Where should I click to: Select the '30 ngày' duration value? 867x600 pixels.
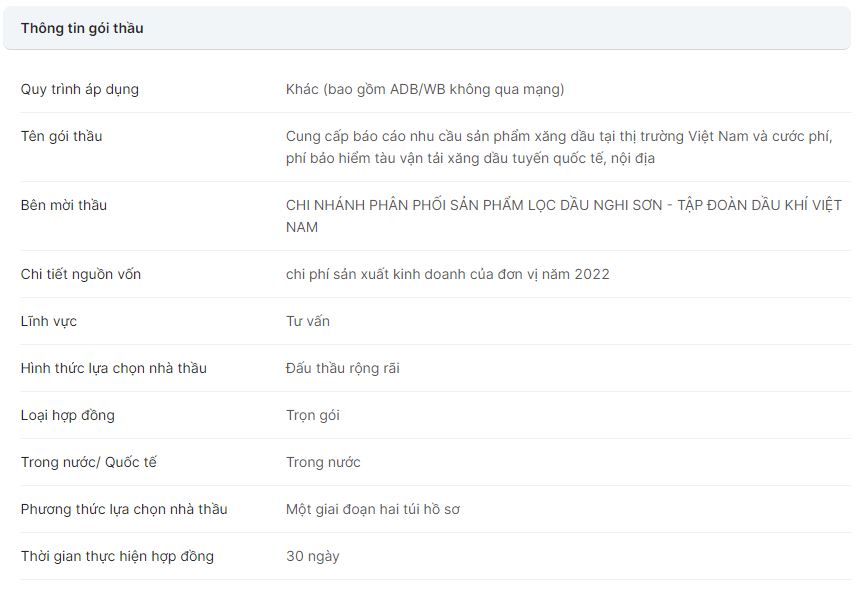pos(312,556)
